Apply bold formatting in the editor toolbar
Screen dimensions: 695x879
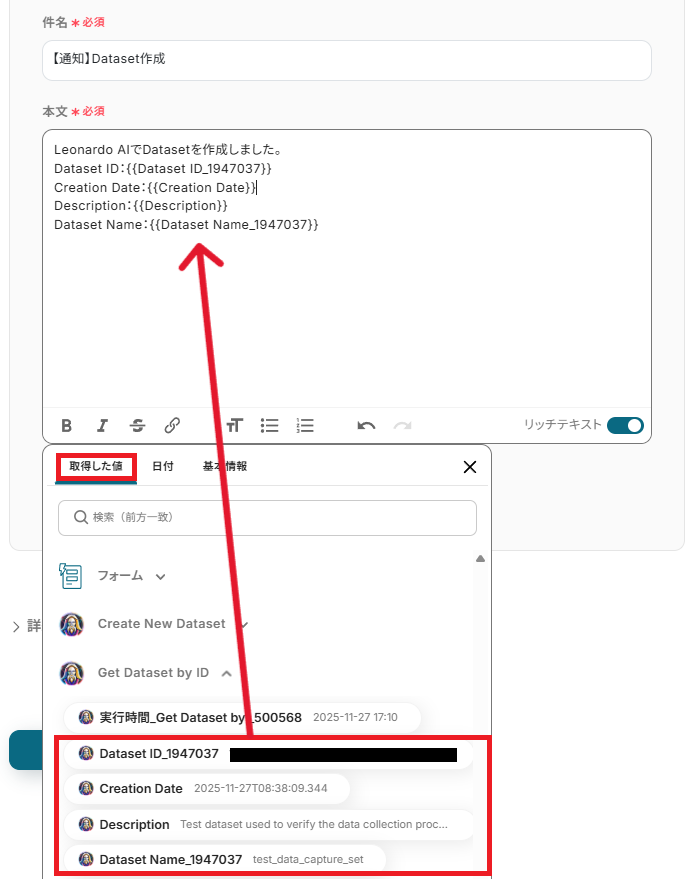coord(66,425)
